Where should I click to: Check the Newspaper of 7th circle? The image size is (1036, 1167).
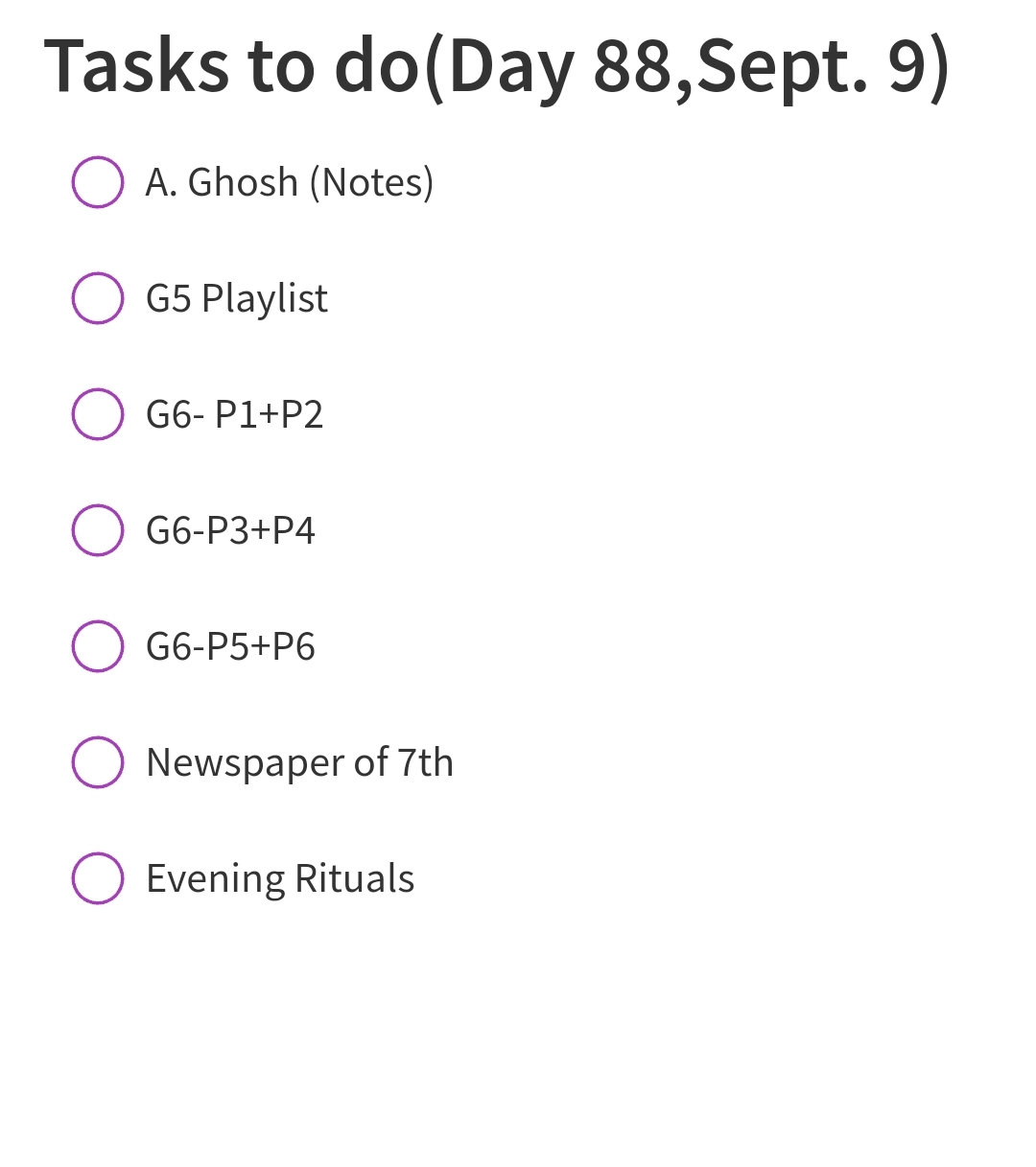click(x=98, y=762)
